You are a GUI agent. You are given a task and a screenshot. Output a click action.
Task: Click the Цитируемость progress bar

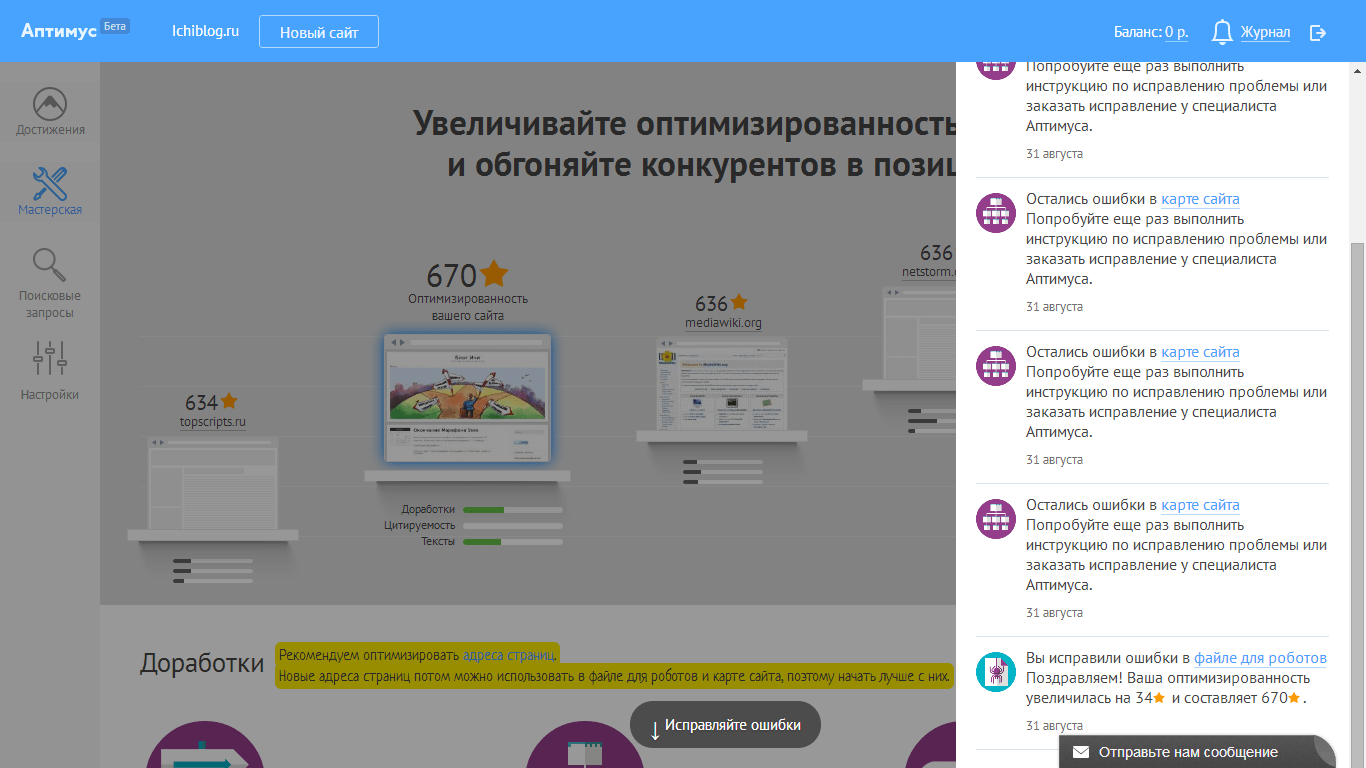[x=512, y=526]
